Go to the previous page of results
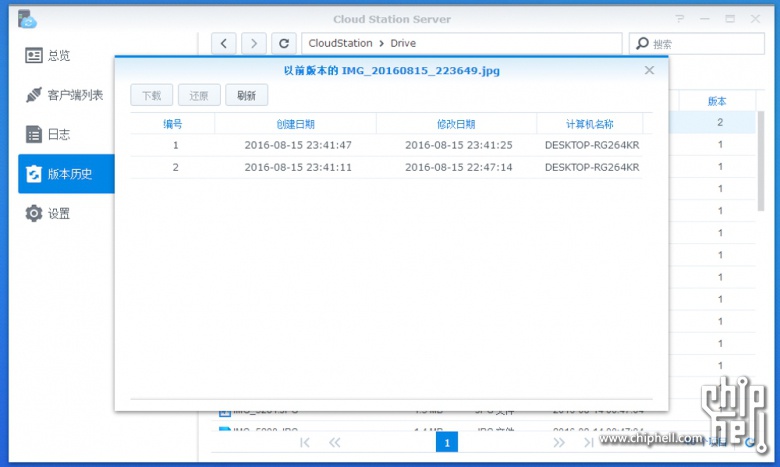The image size is (780, 467). 335,442
